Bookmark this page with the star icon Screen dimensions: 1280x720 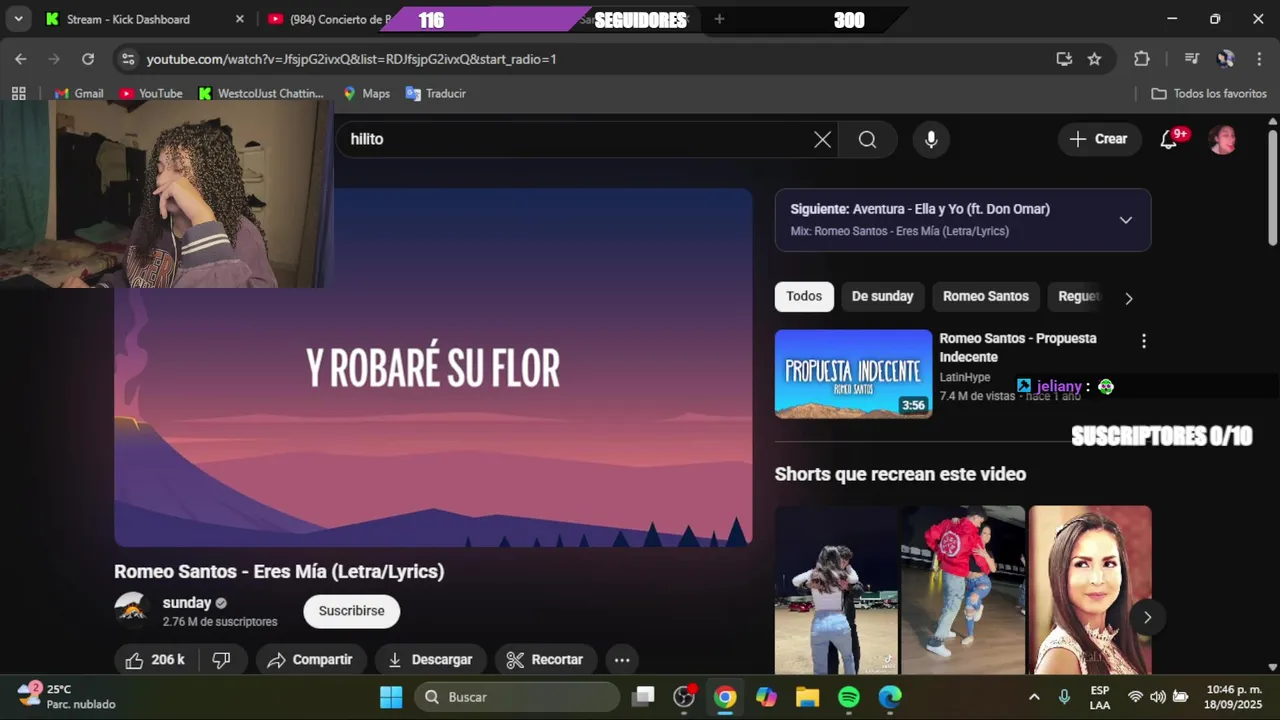pos(1094,59)
